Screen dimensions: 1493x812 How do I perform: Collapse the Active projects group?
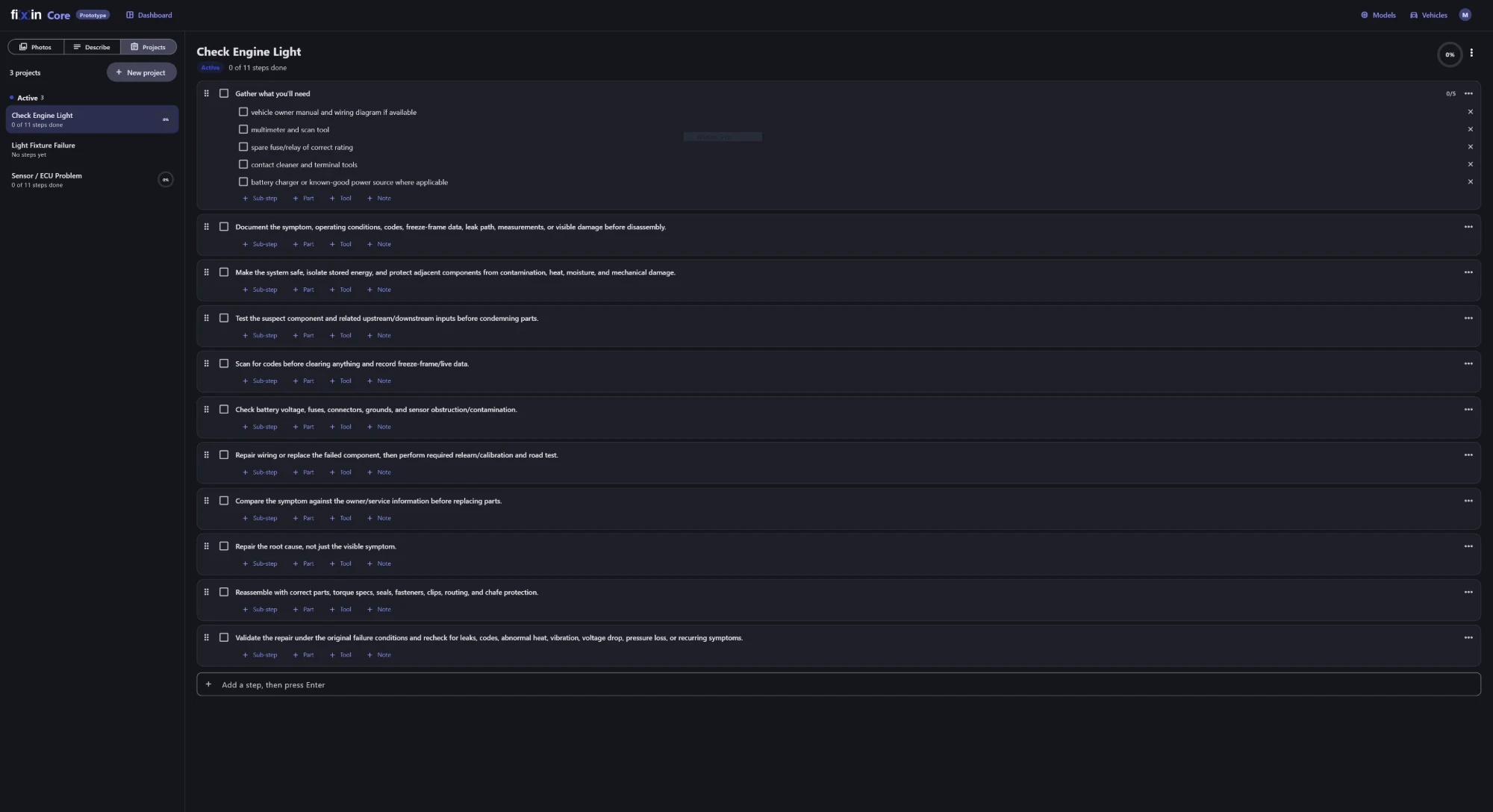tap(27, 98)
